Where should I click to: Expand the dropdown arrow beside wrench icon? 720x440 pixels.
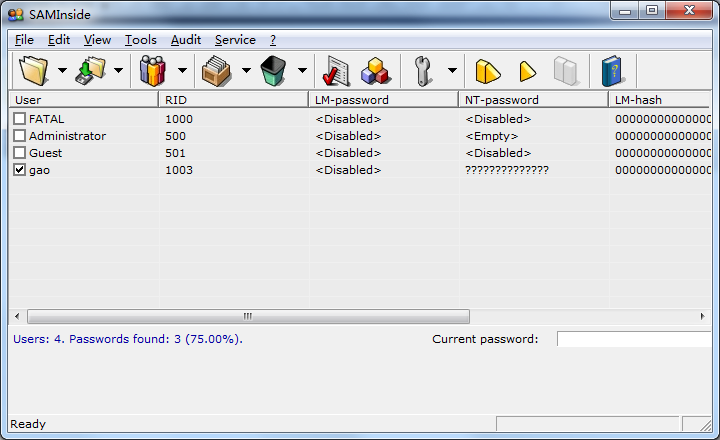[452, 70]
